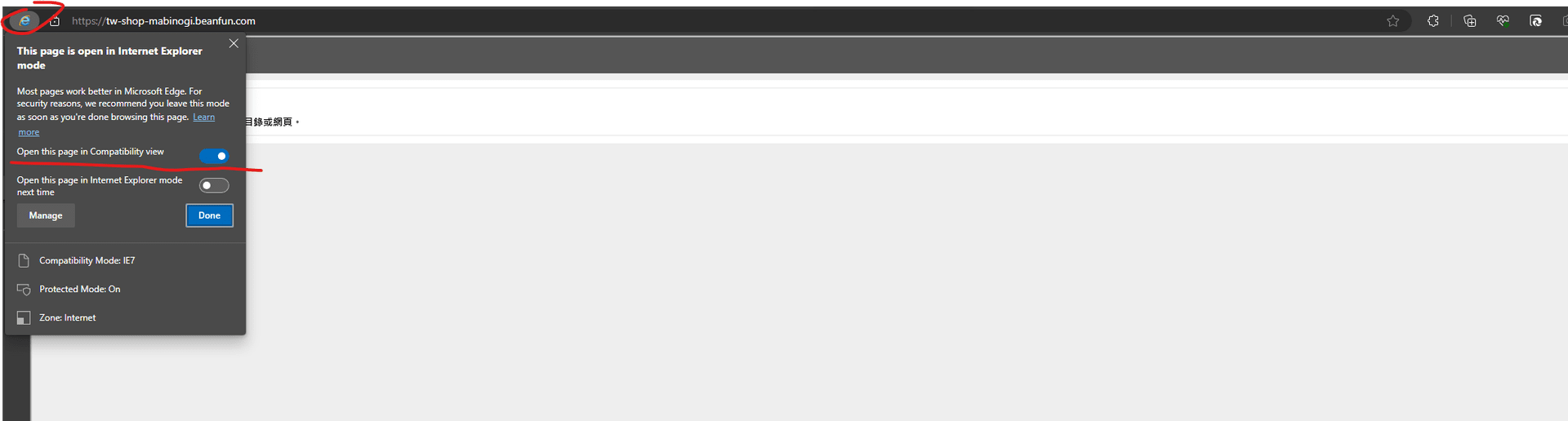This screenshot has height=421, width=1568.
Task: Click the Internet Explorer mode icon
Action: [24, 20]
